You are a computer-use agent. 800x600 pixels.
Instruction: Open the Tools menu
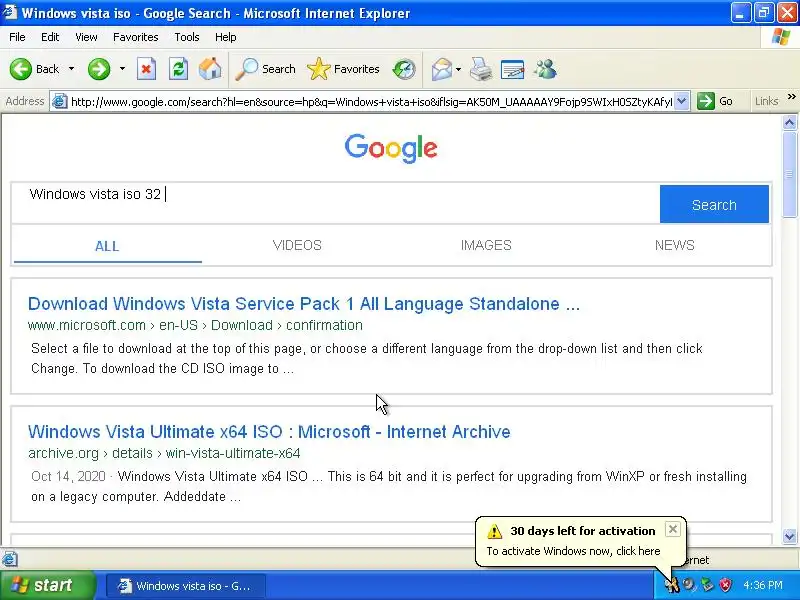coord(187,37)
